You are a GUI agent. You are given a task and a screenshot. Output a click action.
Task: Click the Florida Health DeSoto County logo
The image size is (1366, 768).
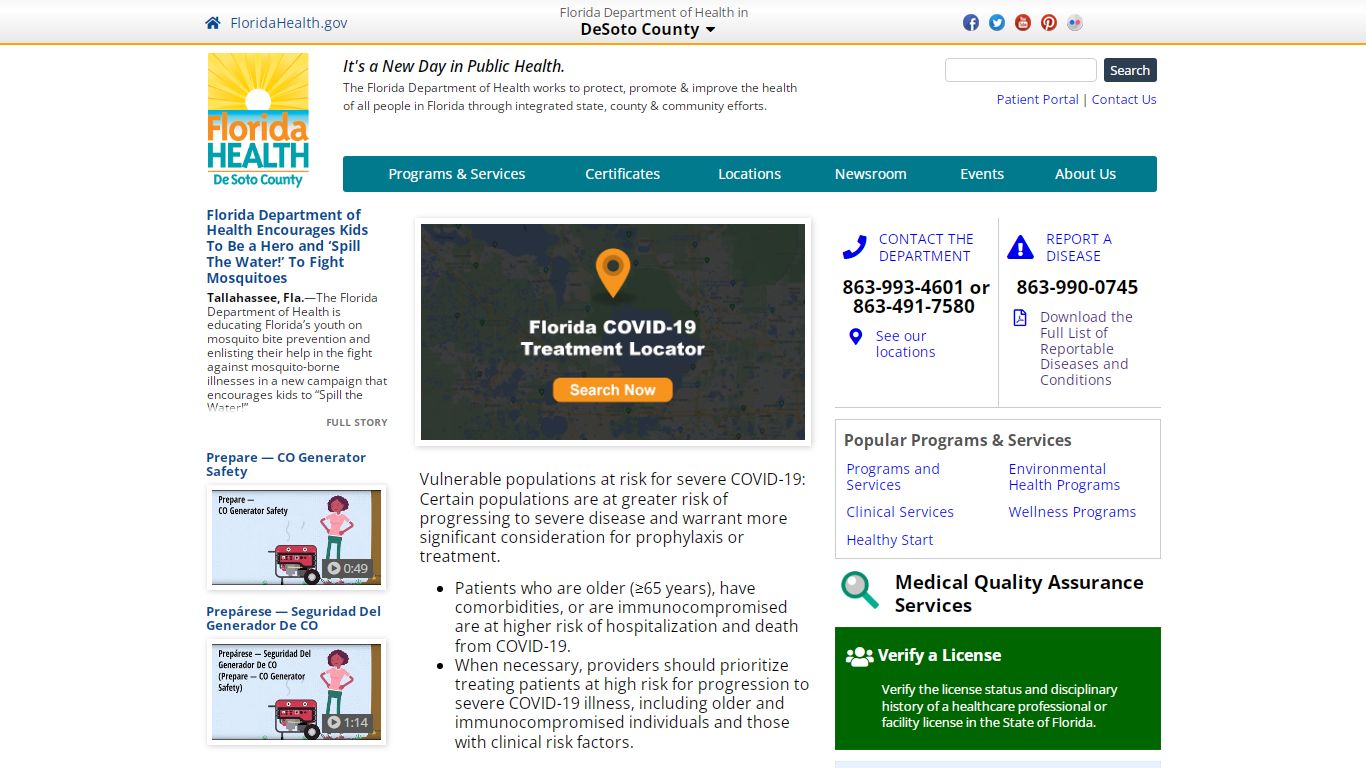[x=258, y=120]
